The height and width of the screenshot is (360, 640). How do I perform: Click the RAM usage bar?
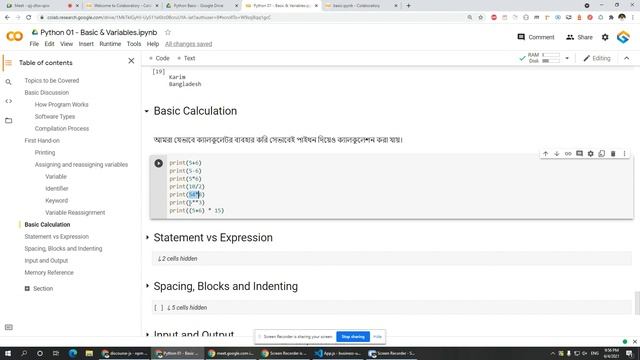pyautogui.click(x=551, y=55)
